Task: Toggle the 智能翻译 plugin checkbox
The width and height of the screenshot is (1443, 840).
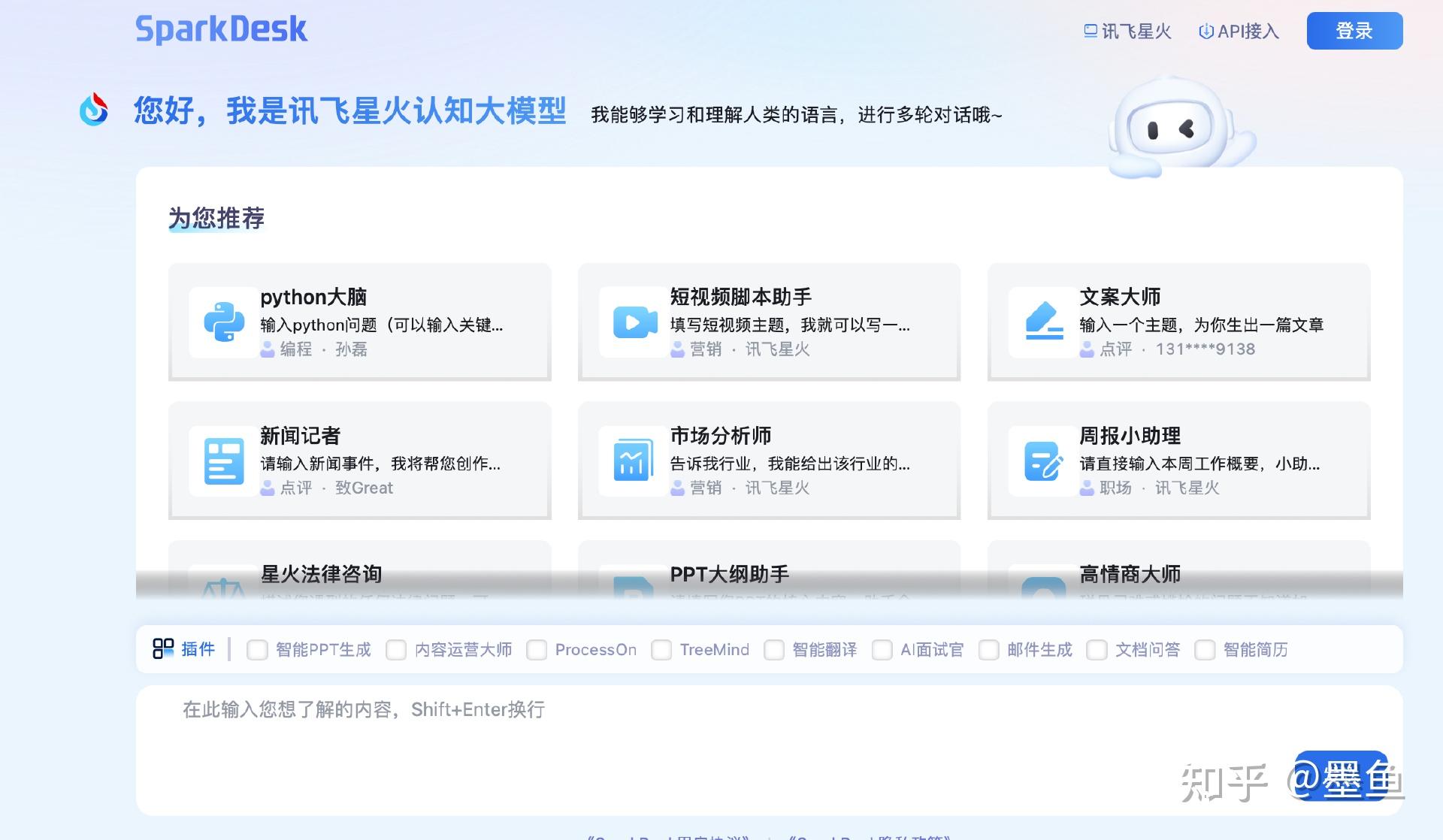Action: (774, 650)
